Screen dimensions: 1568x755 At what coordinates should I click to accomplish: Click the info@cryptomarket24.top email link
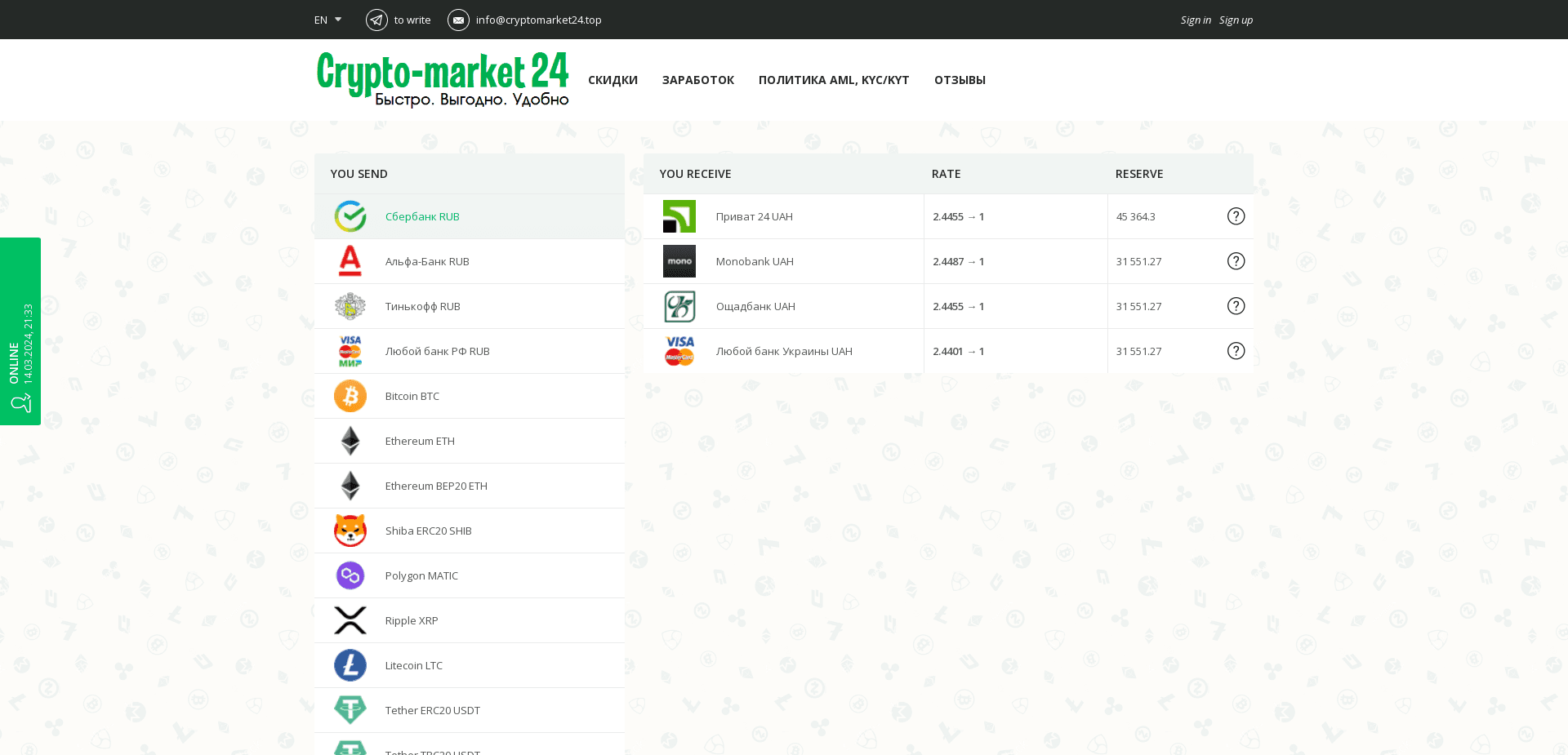538,20
